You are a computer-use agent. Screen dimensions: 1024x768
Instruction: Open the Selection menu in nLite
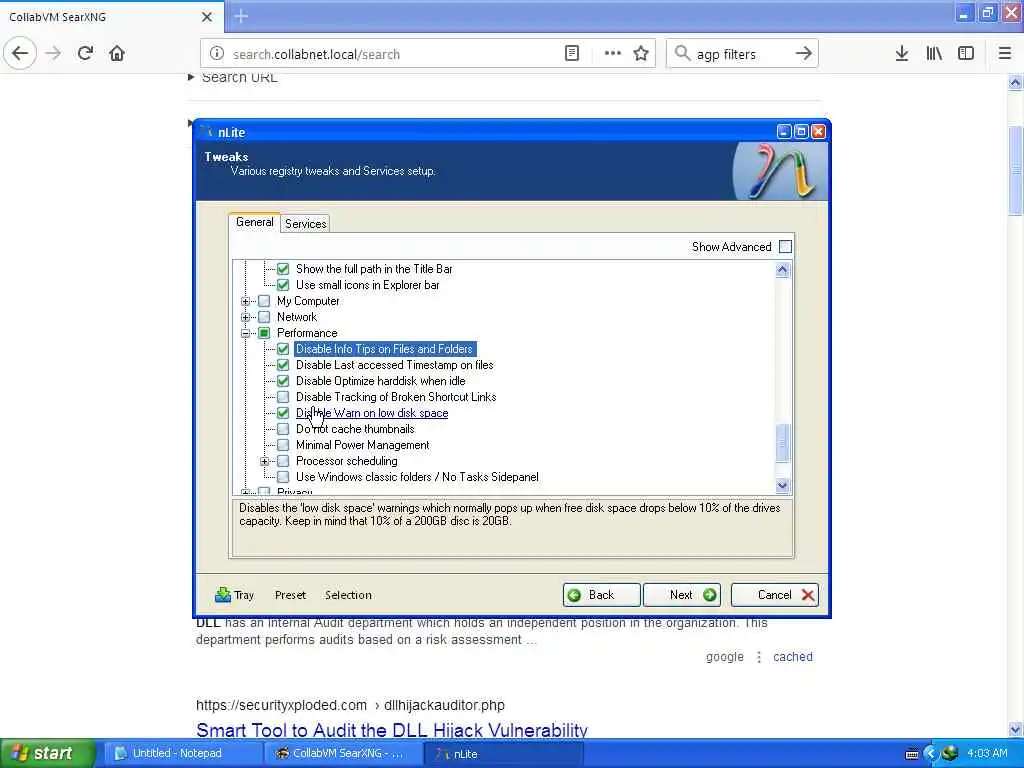348,595
